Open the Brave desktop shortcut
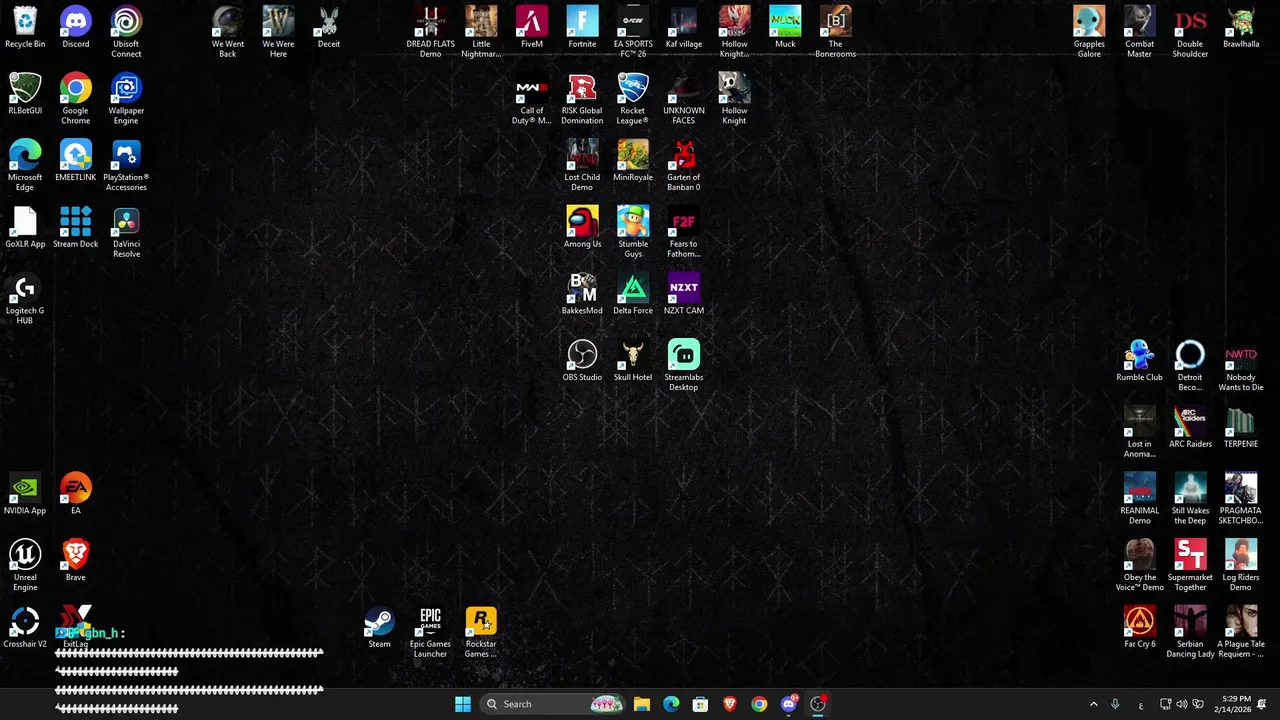The height and width of the screenshot is (720, 1280). click(x=76, y=561)
